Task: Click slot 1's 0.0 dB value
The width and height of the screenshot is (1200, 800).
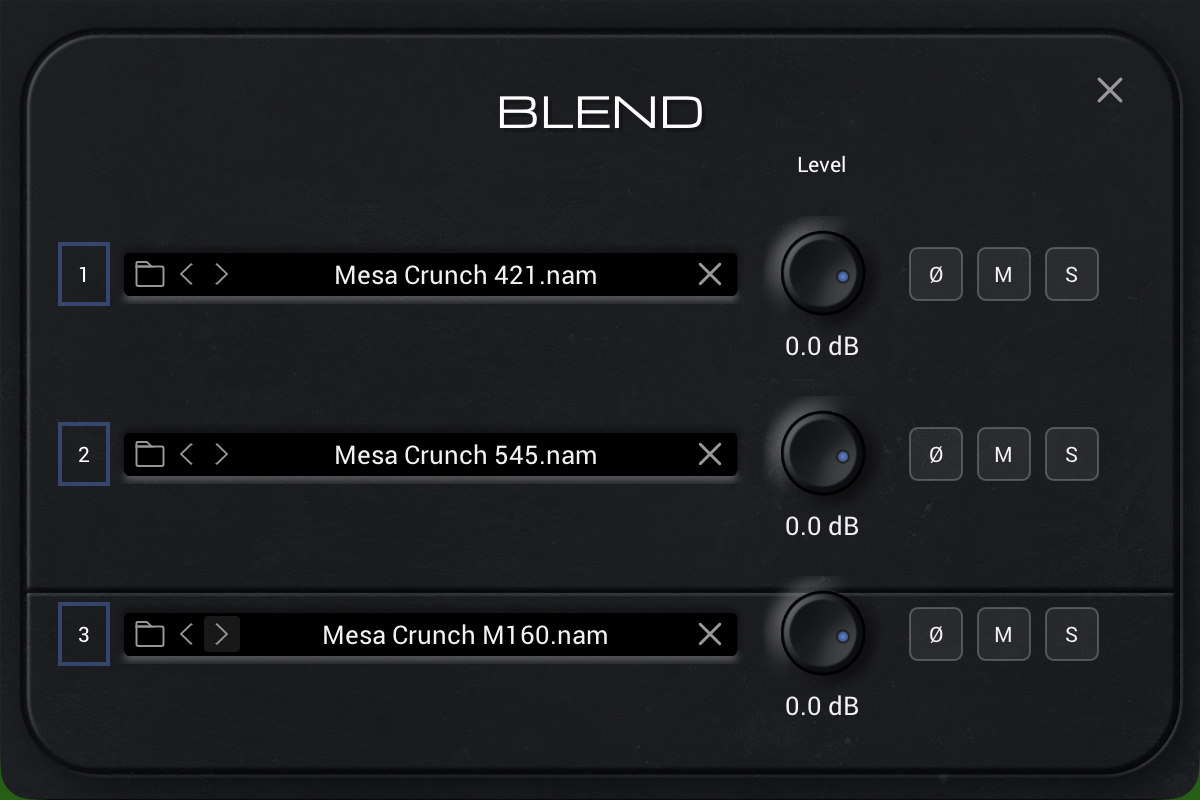Action: tap(822, 347)
